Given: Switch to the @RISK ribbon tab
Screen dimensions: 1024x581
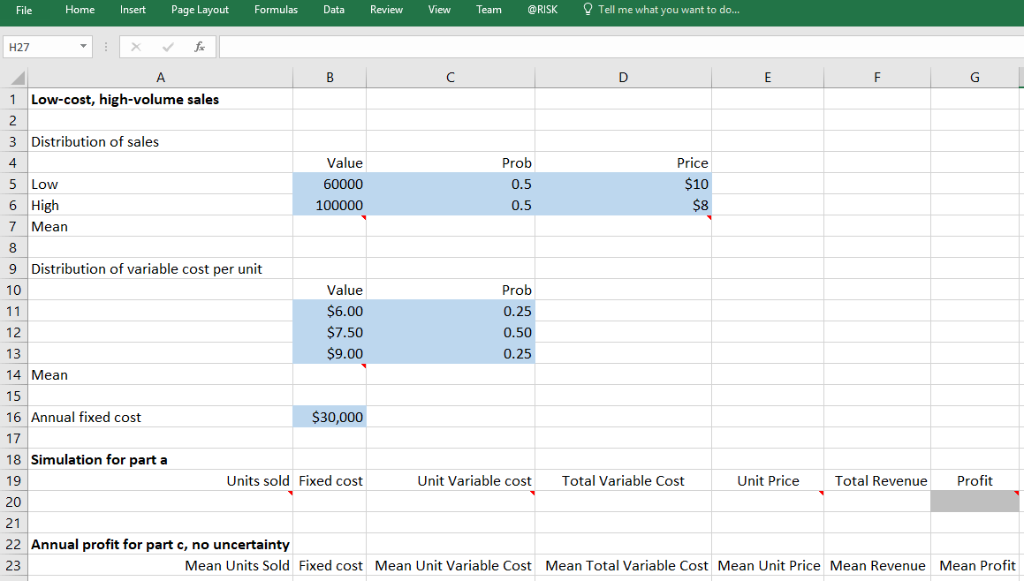Looking at the screenshot, I should point(543,10).
